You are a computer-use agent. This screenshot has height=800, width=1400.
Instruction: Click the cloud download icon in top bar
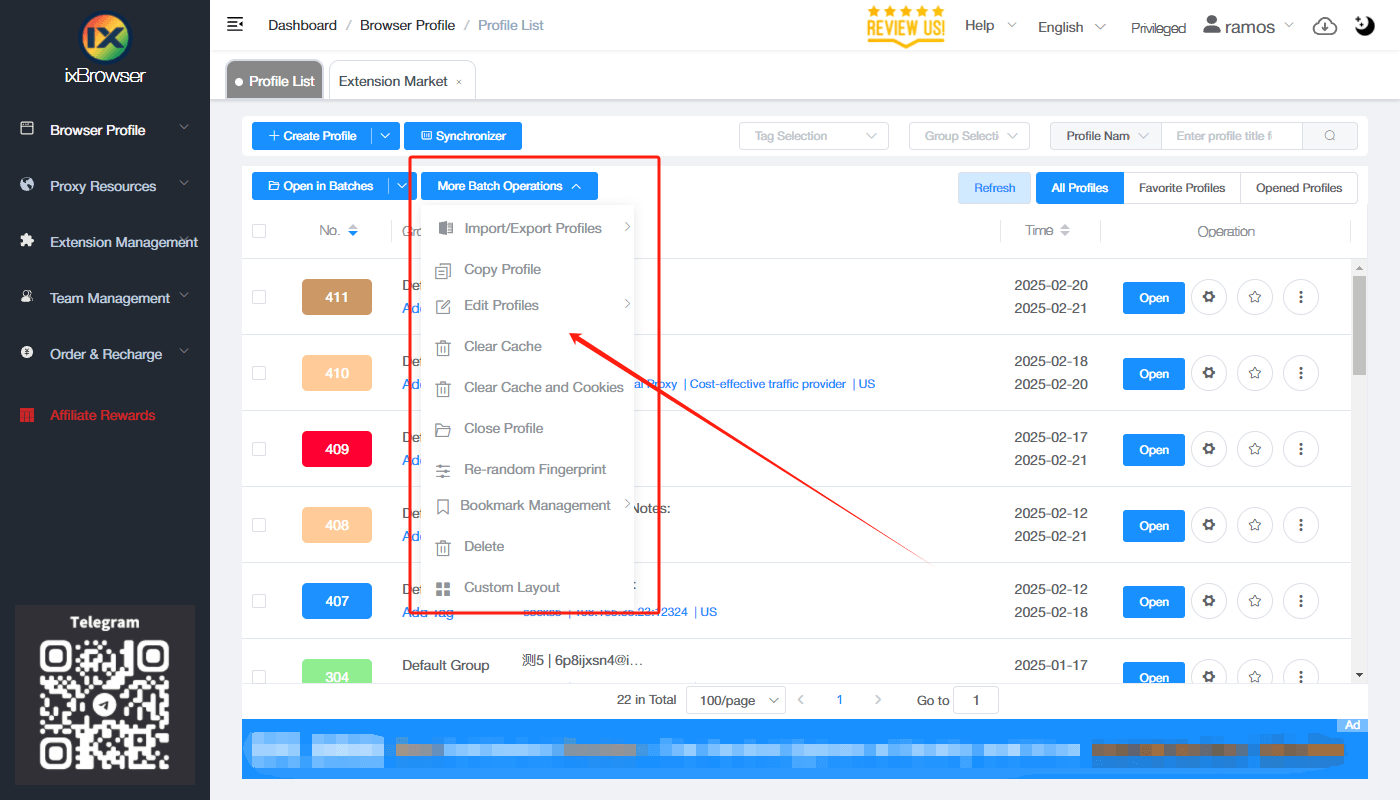click(1324, 26)
